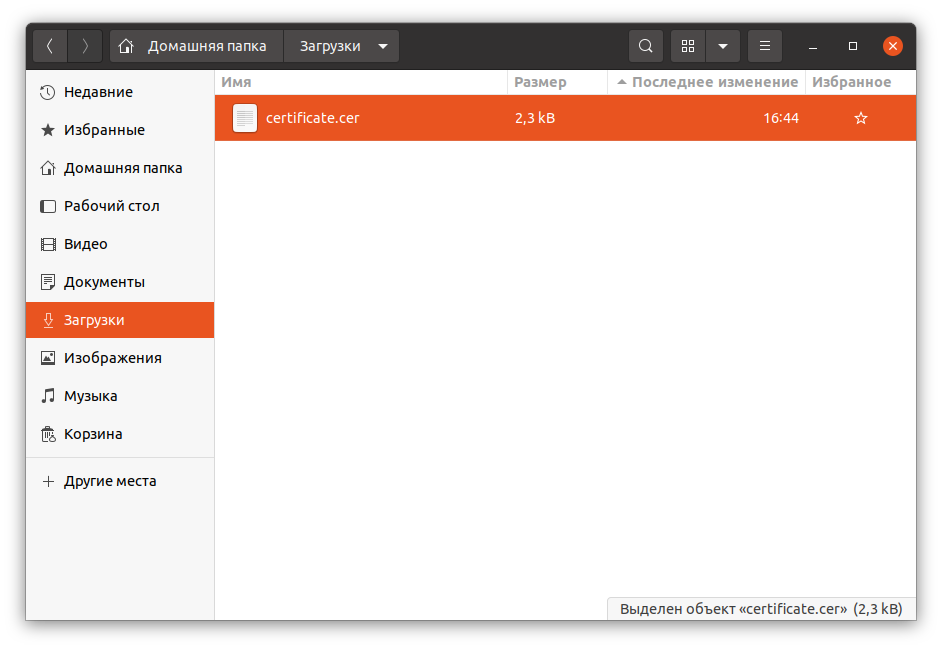Sort by the Имя column header
The height and width of the screenshot is (649, 942).
tap(361, 82)
